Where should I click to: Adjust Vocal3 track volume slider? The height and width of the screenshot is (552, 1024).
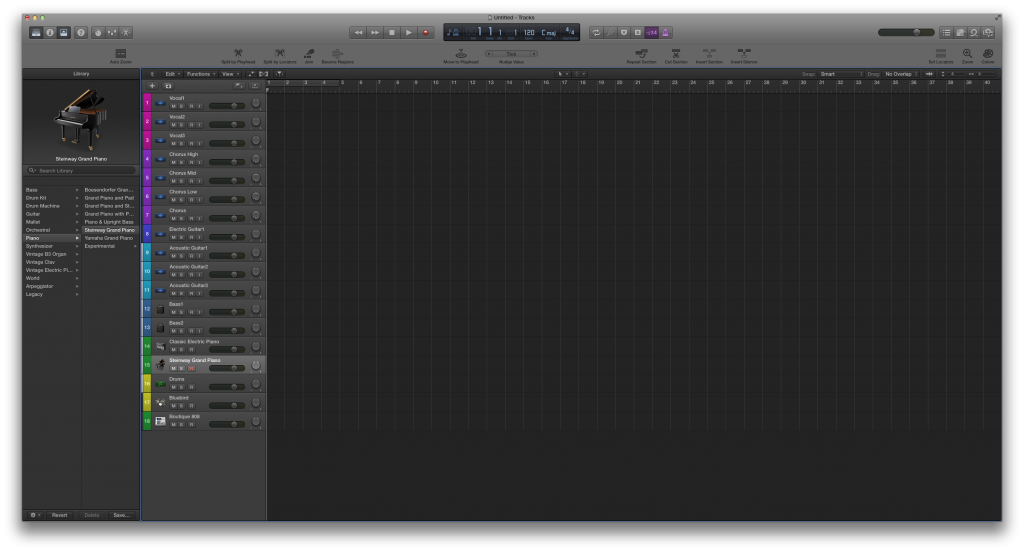227,143
